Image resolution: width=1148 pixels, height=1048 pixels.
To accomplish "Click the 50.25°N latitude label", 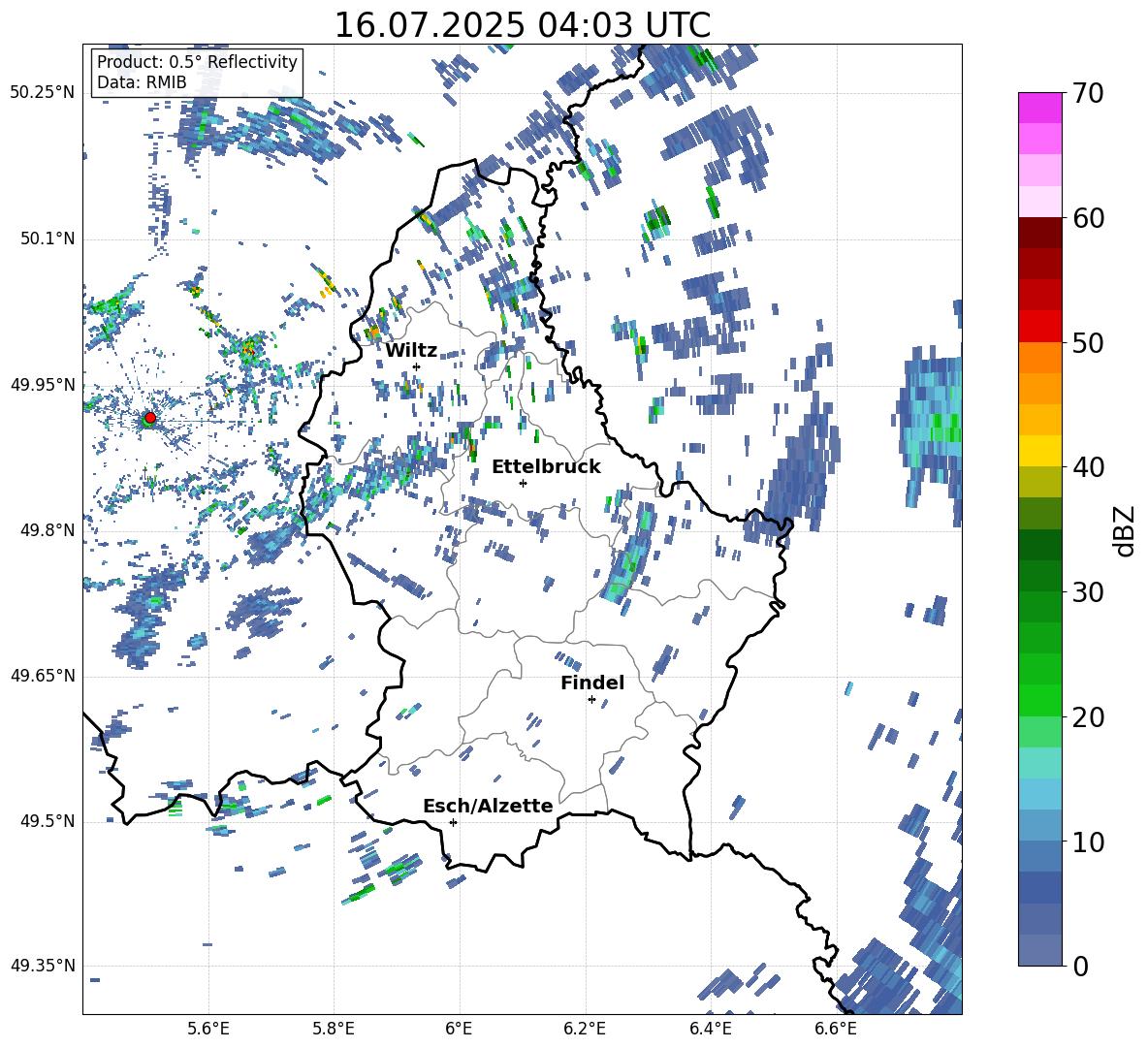I will pos(43,93).
